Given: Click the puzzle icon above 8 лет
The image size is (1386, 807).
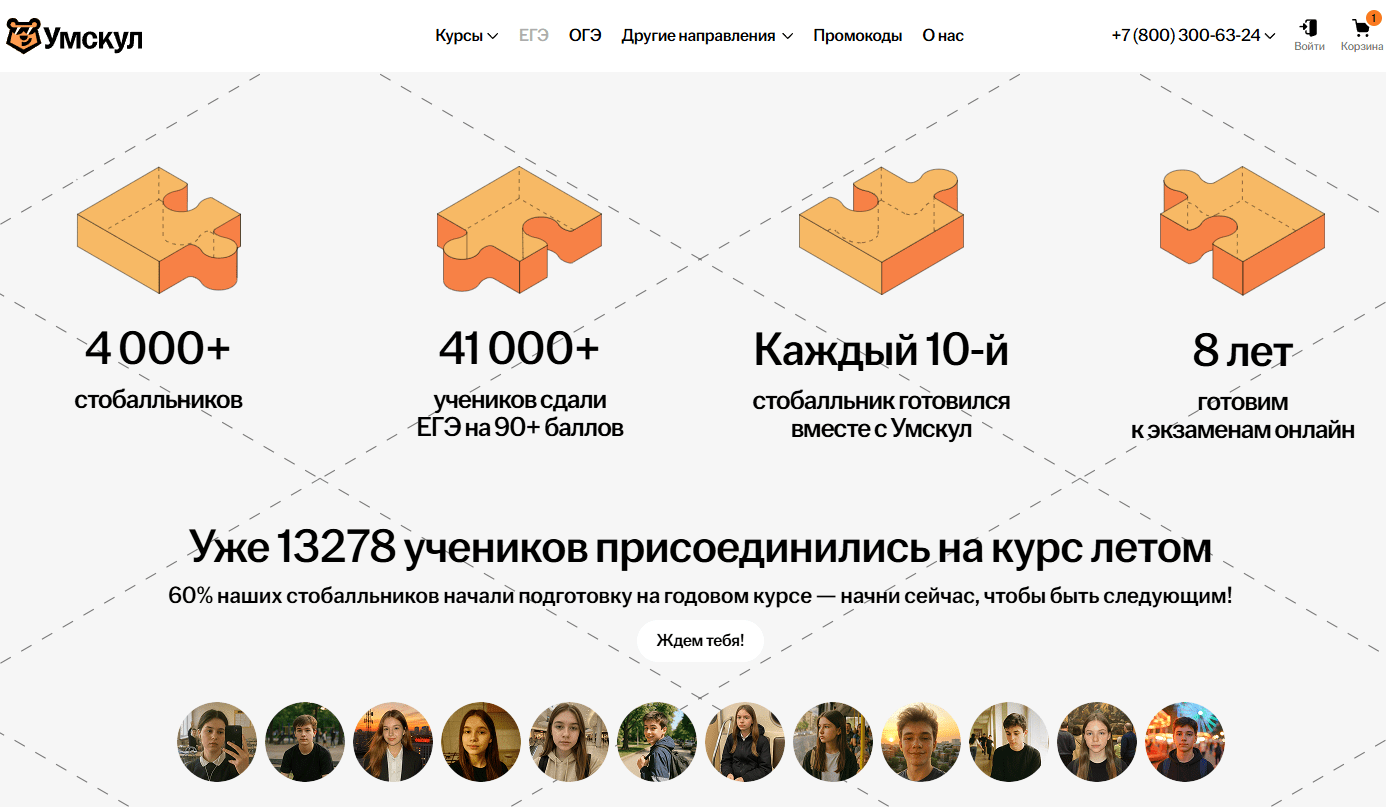Looking at the screenshot, I should [1242, 228].
